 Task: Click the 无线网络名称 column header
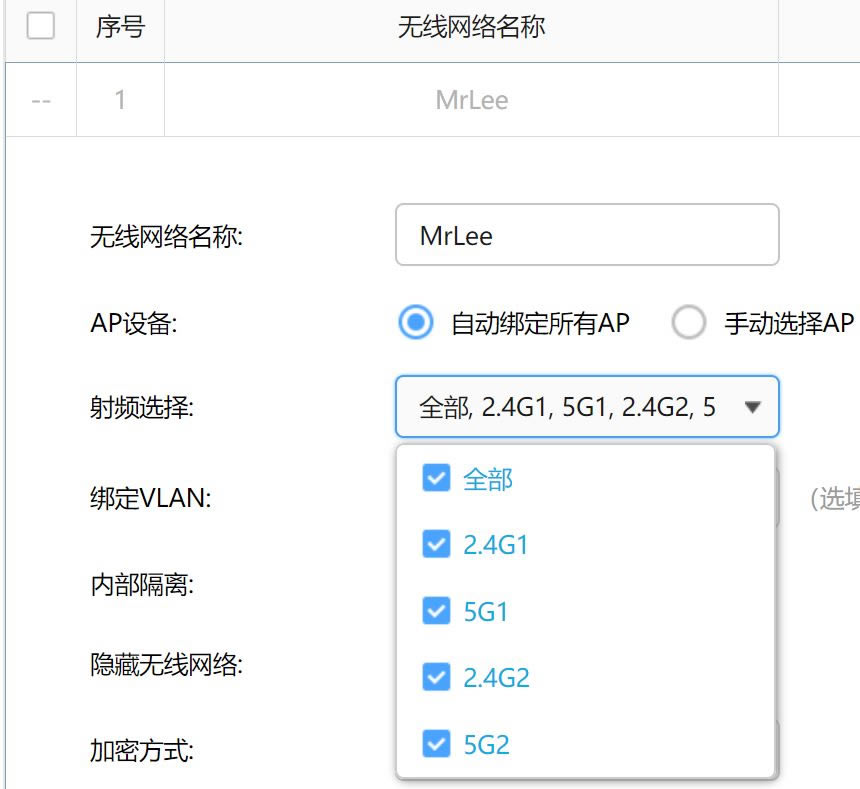tap(471, 27)
